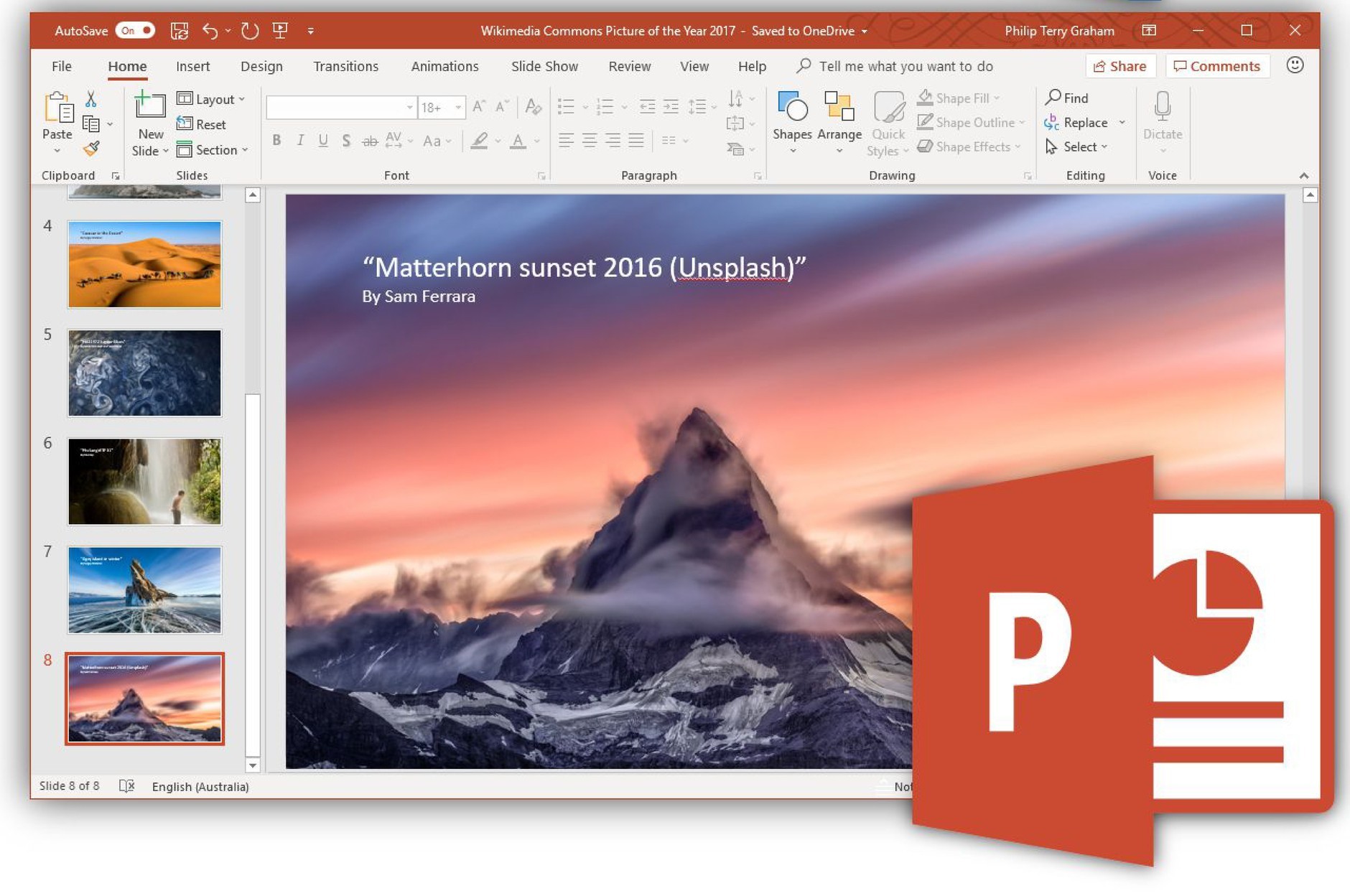Select slide 5 thumbnail in the panel
Viewport: 1350px width, 896px height.
point(144,373)
